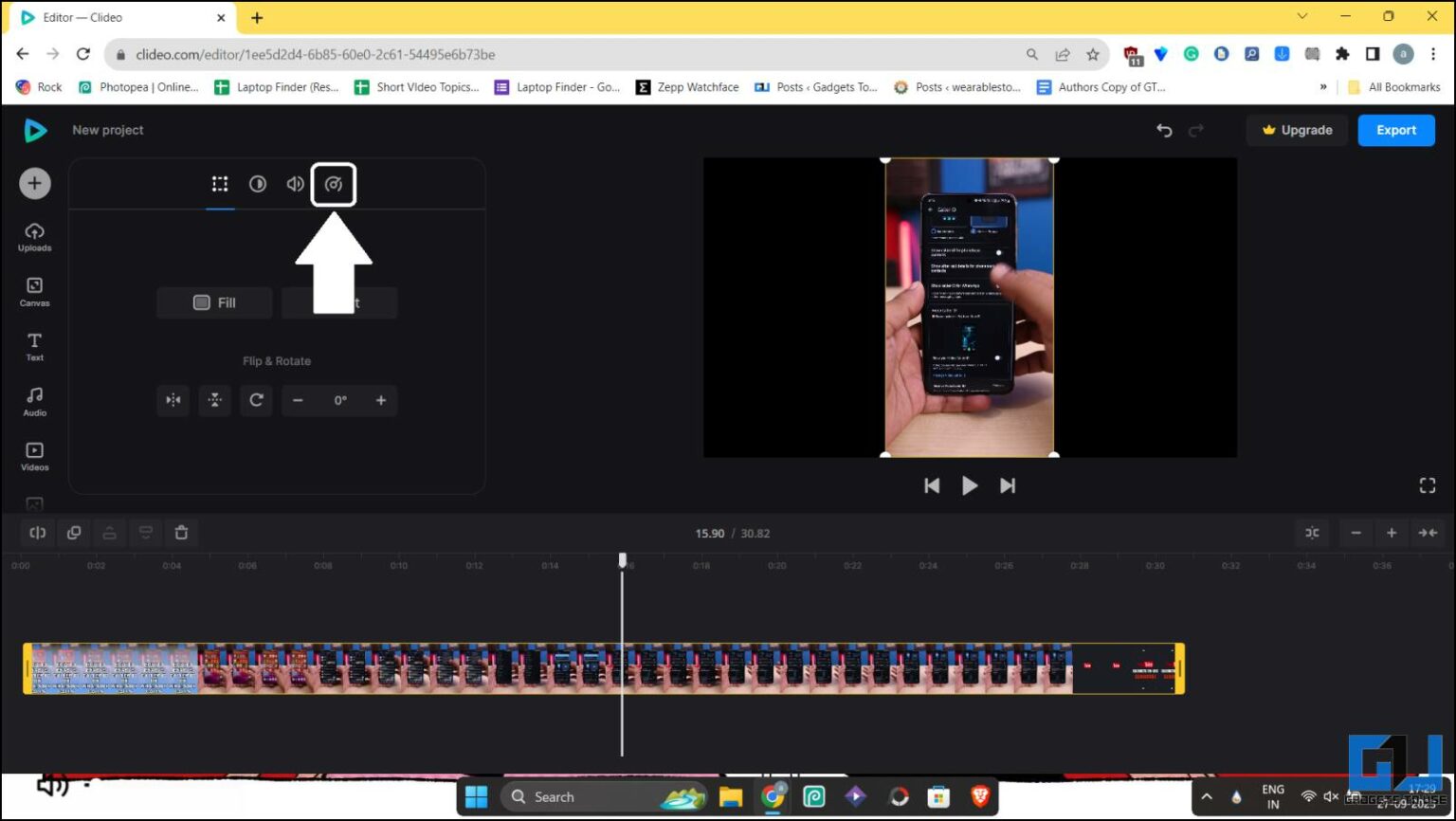The height and width of the screenshot is (821, 1456).
Task: Select the Fill mode option
Action: (213, 302)
